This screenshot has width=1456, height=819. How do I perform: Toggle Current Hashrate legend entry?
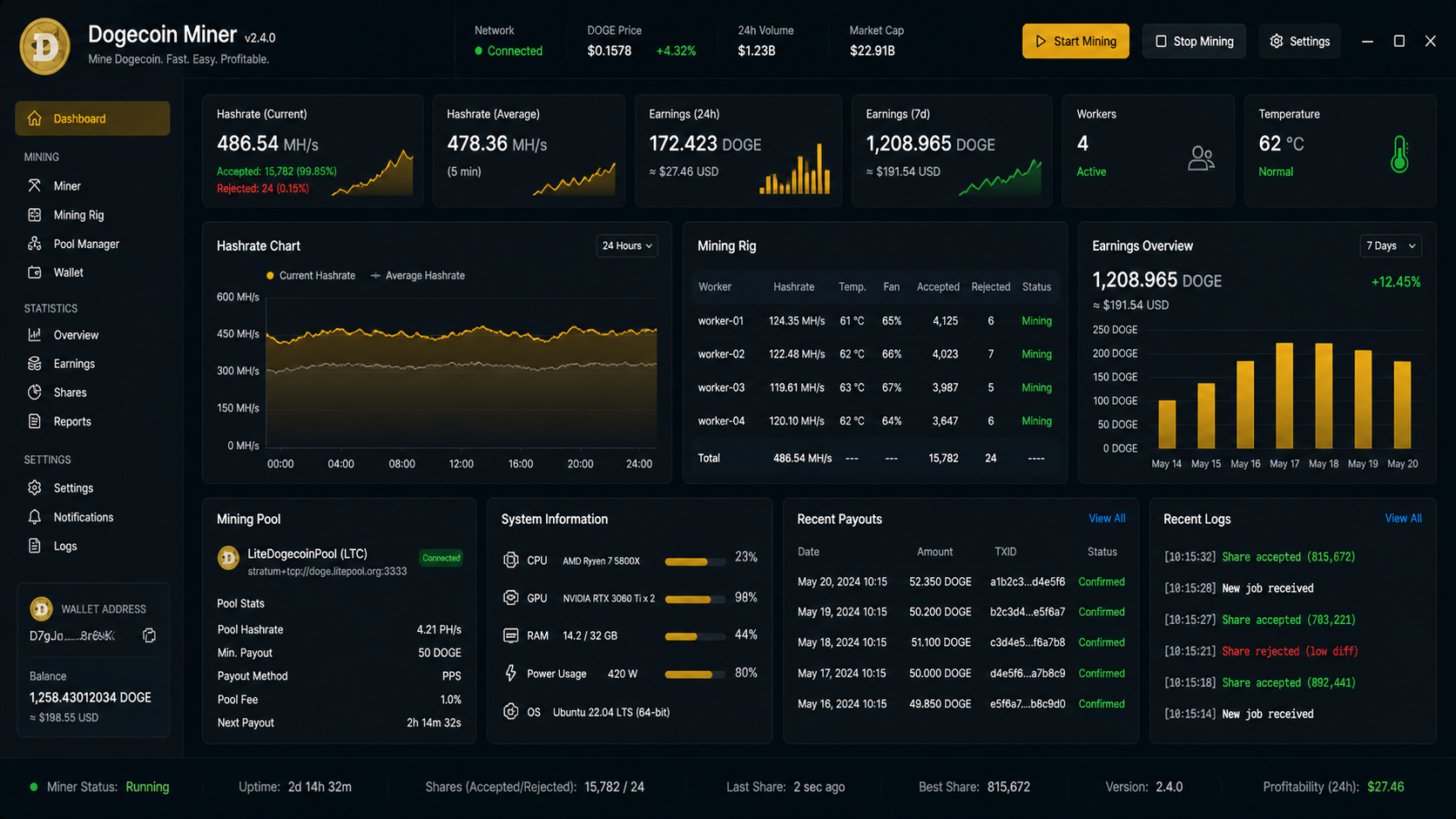tap(311, 276)
